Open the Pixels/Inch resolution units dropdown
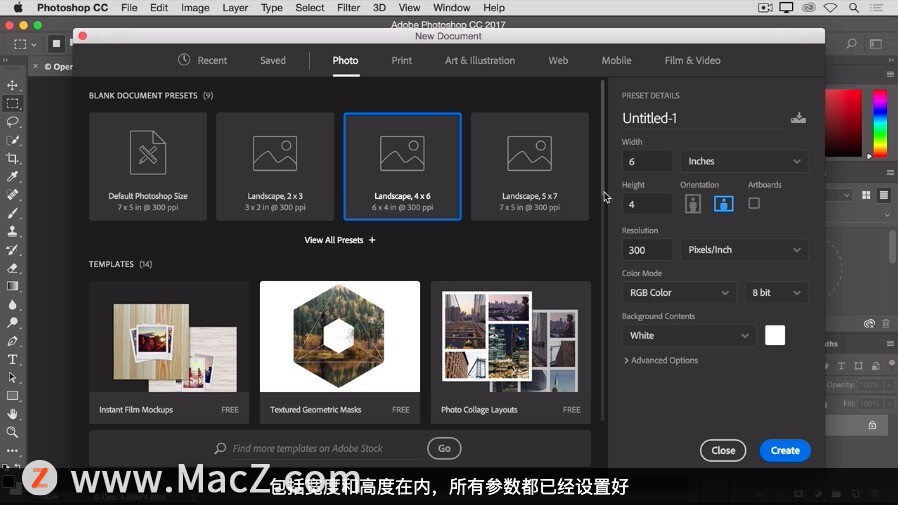 pos(744,250)
